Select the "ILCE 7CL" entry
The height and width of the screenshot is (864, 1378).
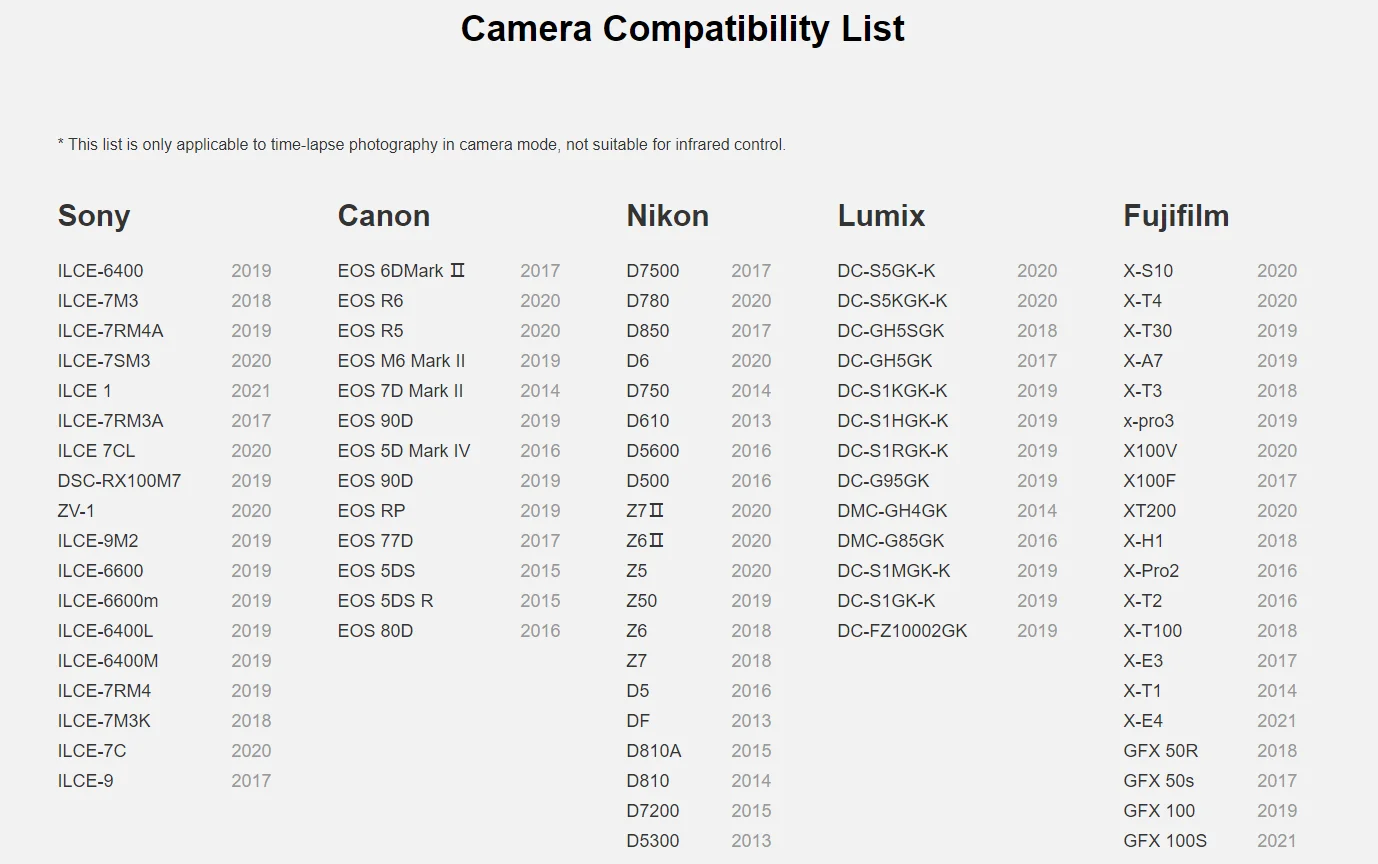[x=96, y=451]
